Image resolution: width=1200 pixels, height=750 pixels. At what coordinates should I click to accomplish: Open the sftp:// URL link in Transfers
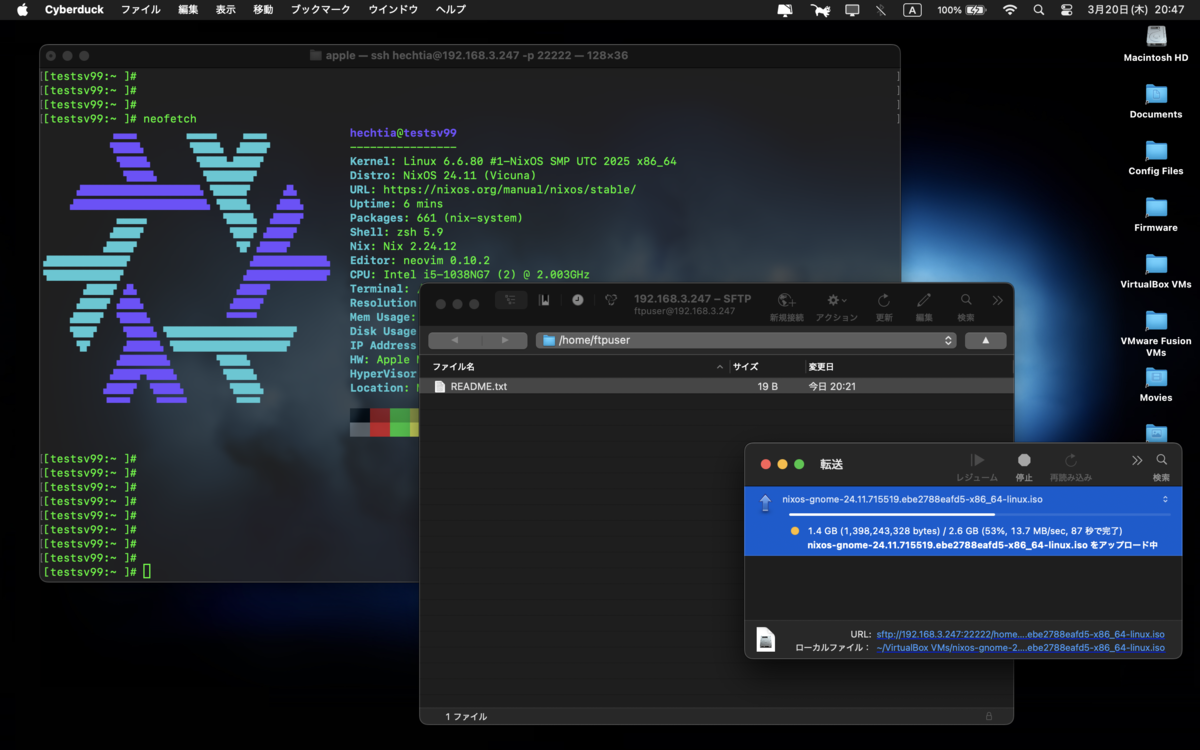[x=1020, y=634]
